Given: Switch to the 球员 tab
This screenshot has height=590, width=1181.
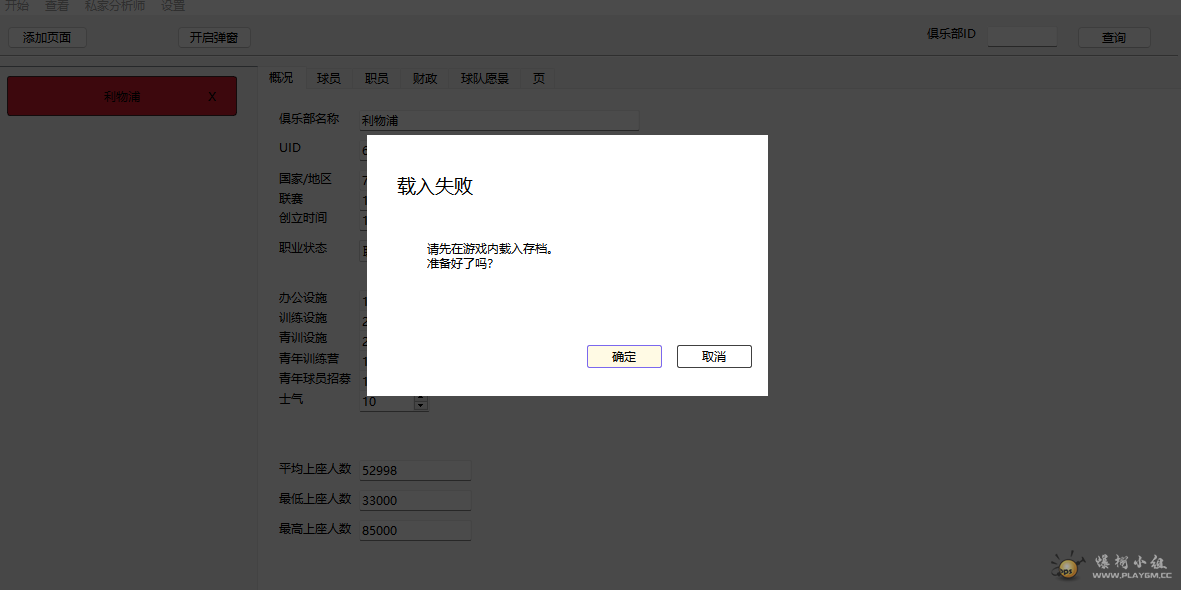Looking at the screenshot, I should point(328,78).
